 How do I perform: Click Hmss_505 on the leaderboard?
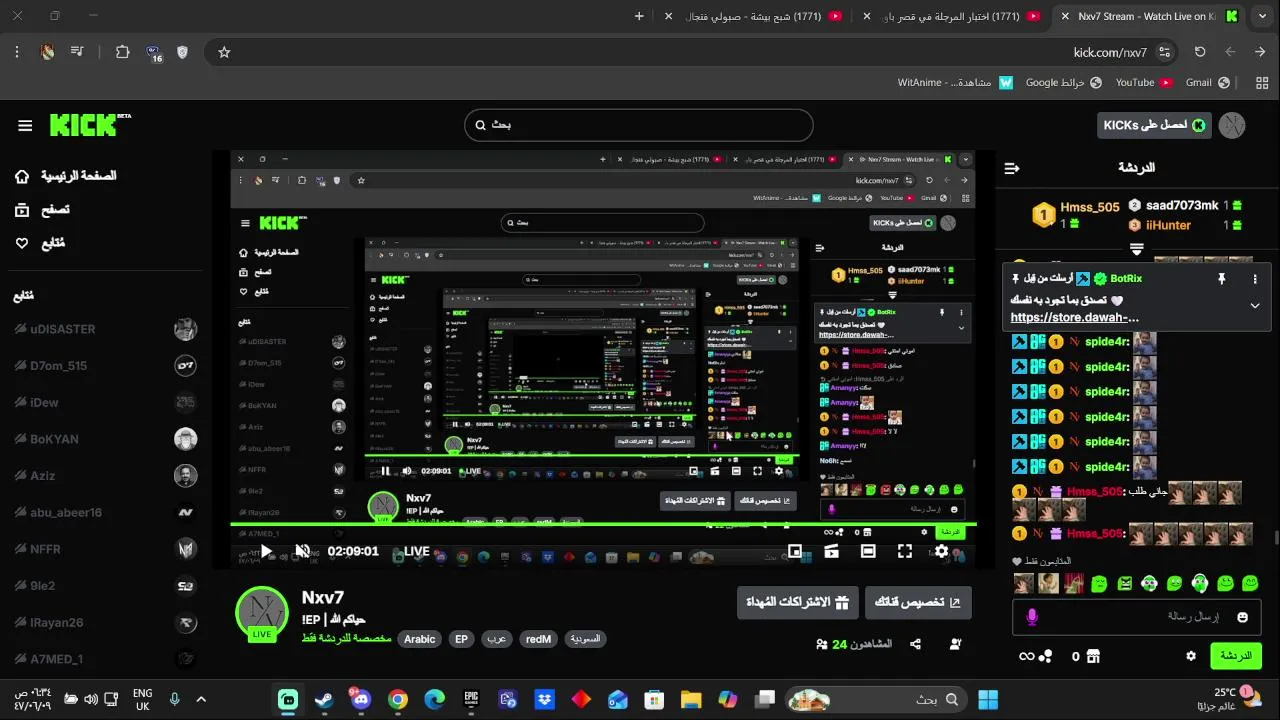pyautogui.click(x=1089, y=207)
